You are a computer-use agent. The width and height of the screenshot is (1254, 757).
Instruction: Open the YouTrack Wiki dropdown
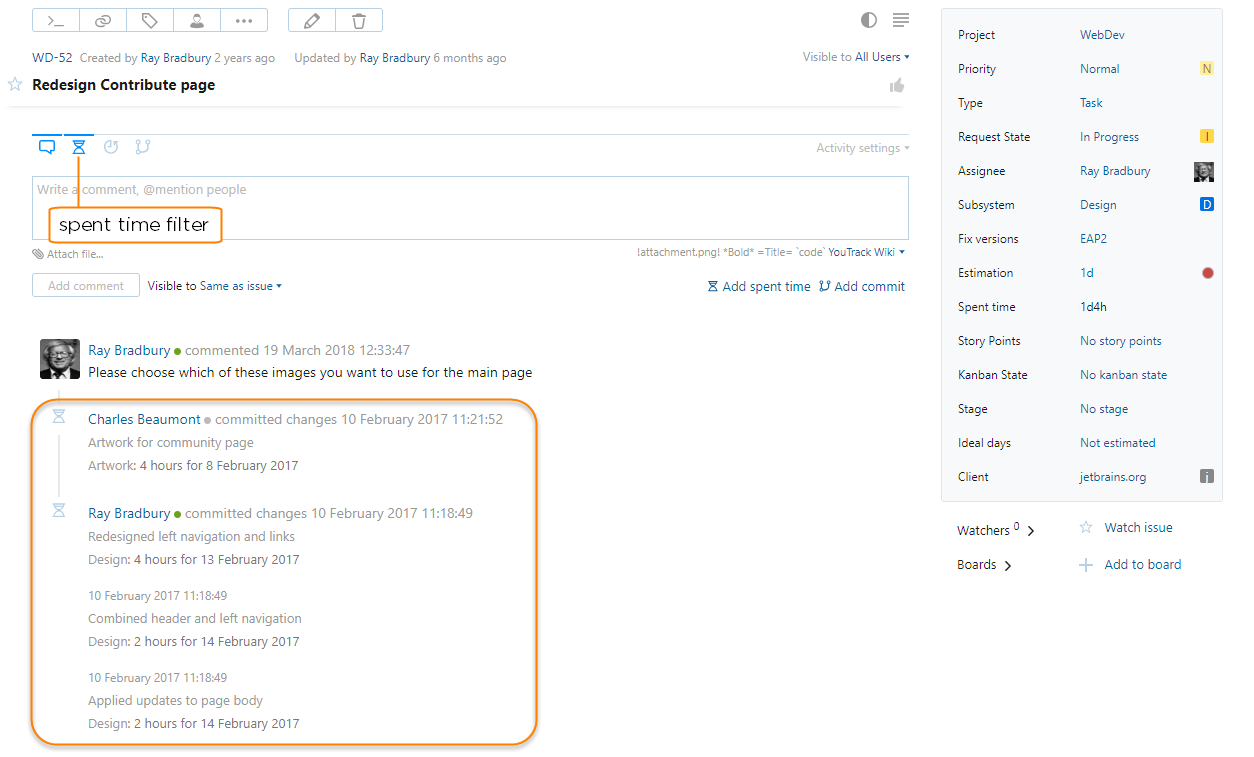(x=866, y=252)
